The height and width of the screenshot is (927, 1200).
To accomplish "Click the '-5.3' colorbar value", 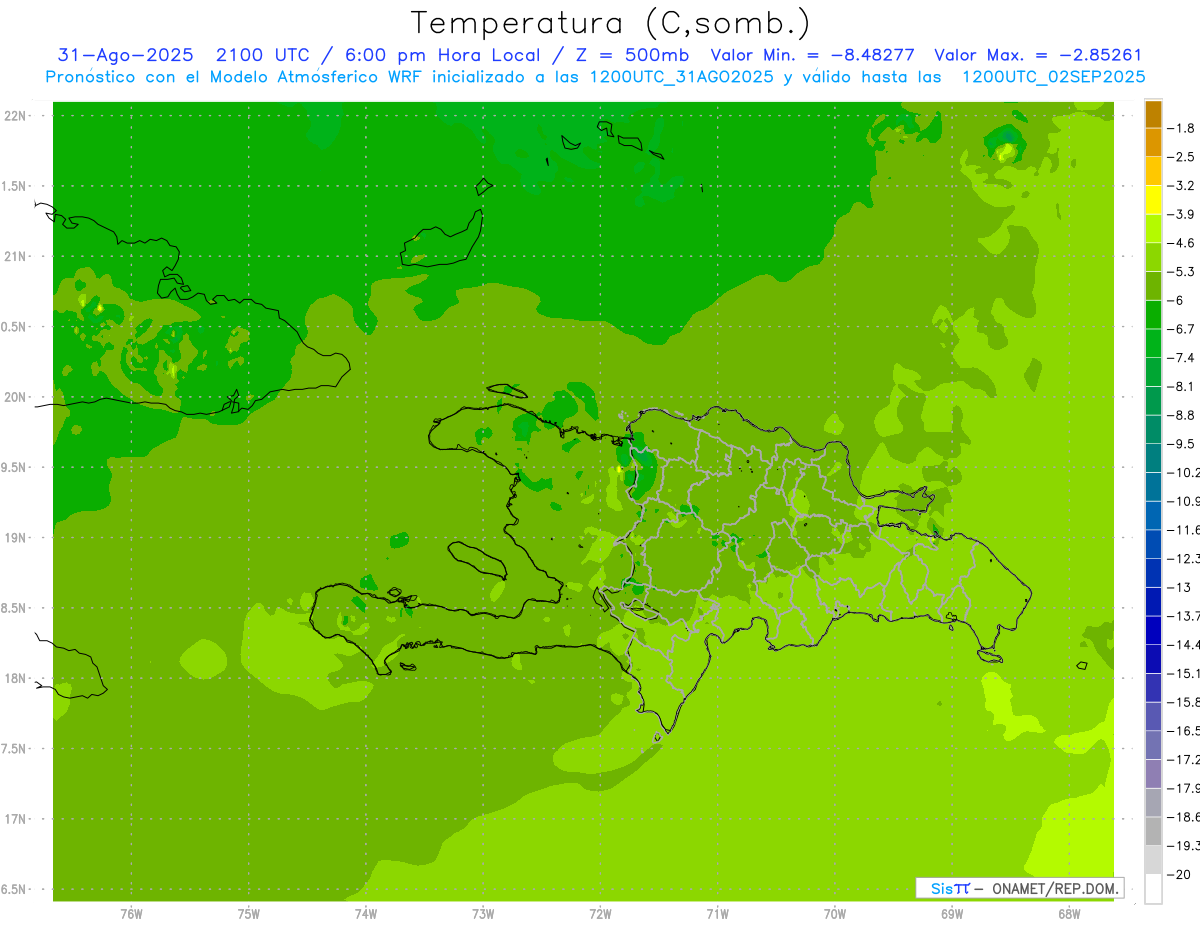I will (1181, 271).
